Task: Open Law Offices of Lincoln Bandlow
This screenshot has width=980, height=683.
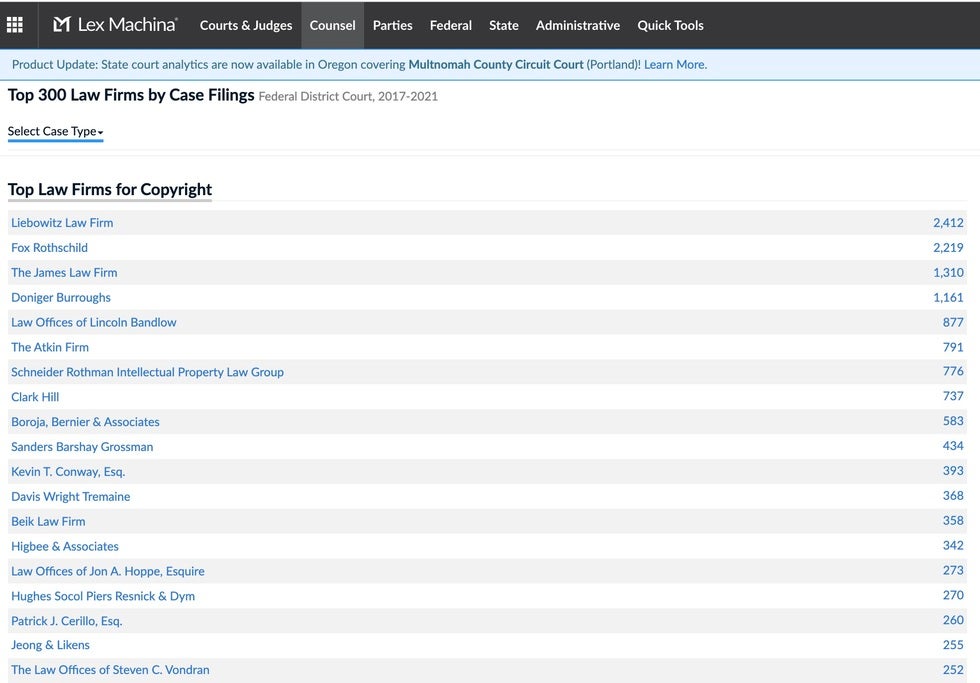Action: (94, 322)
